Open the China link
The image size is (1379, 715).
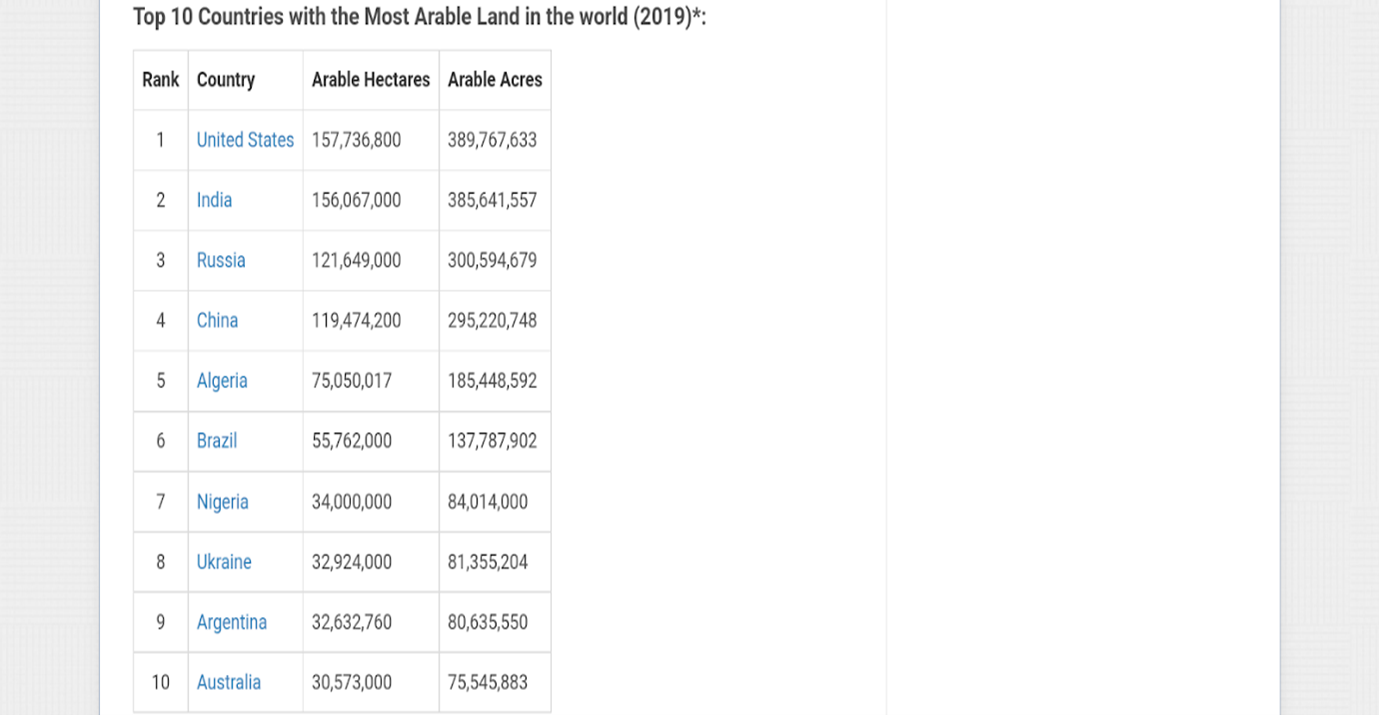click(x=217, y=320)
